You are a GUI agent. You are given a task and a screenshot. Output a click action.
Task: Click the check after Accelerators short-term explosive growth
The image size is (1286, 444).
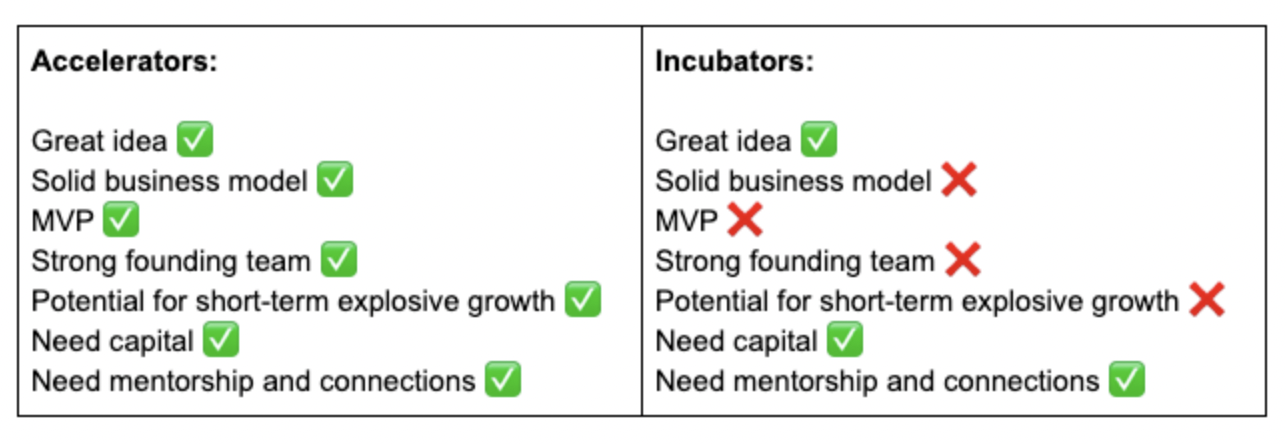point(583,300)
